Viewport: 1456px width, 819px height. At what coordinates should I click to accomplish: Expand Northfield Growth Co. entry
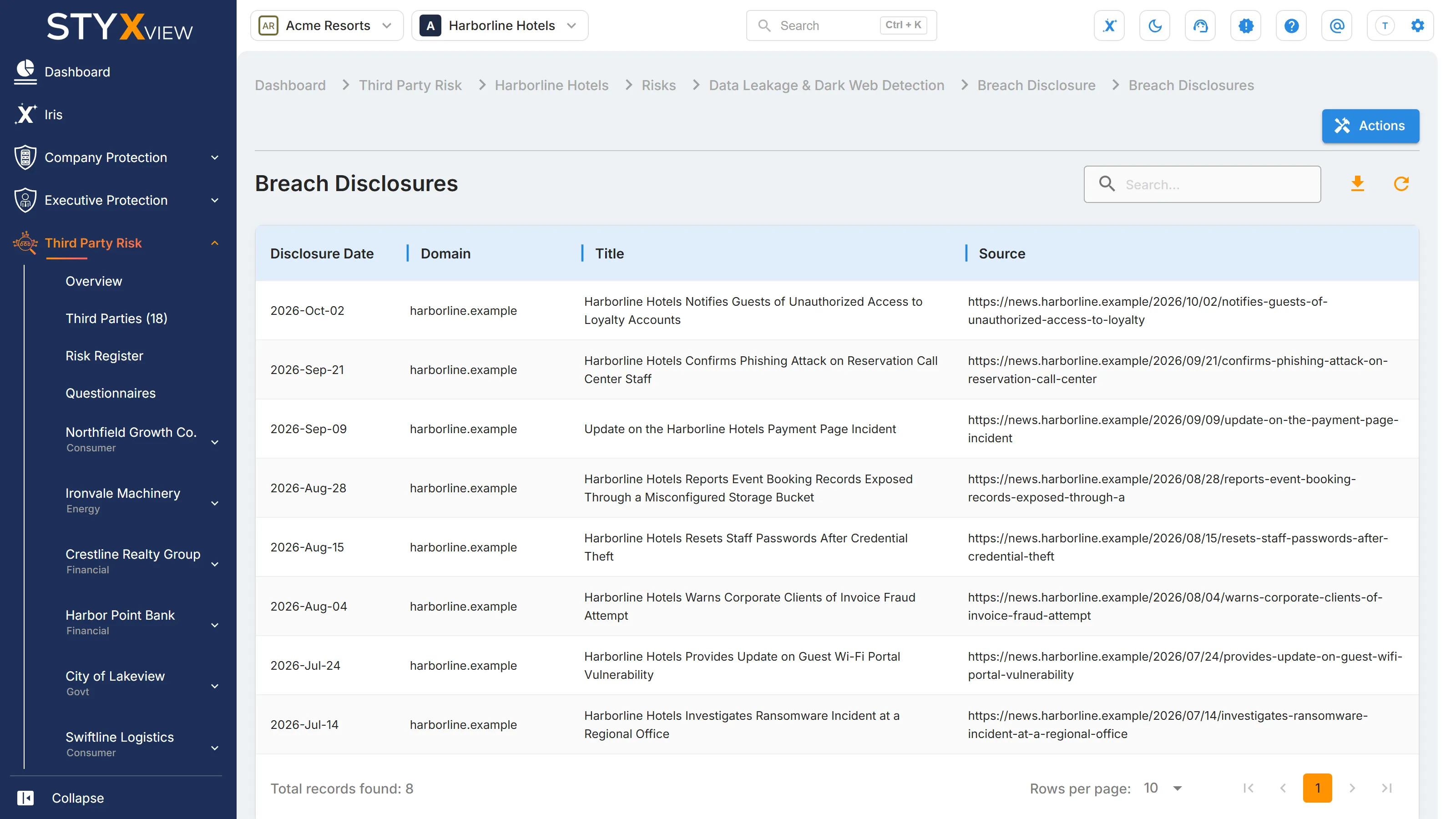215,443
